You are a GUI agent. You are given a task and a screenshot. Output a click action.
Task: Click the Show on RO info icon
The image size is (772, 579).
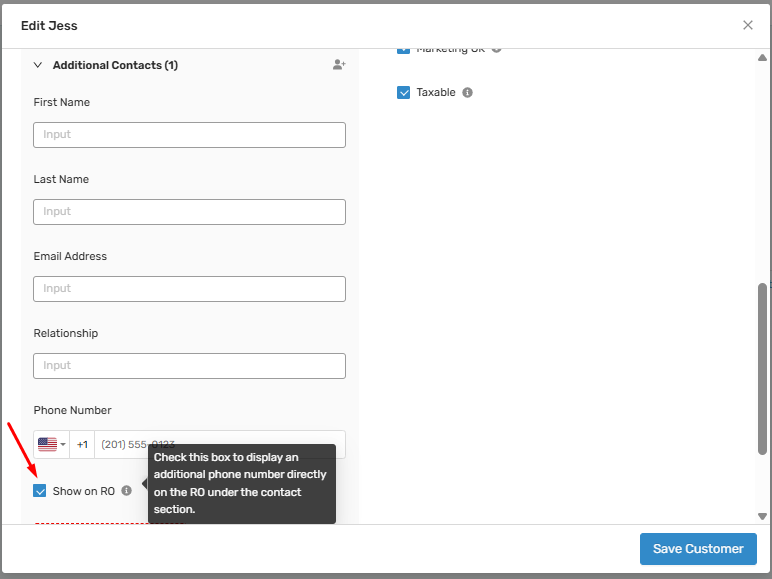coord(127,490)
